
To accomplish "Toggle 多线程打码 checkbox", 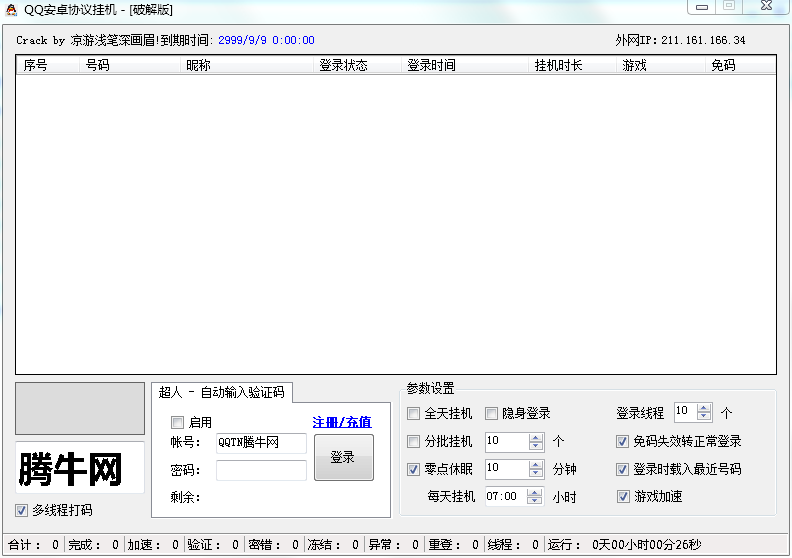I will (22, 510).
